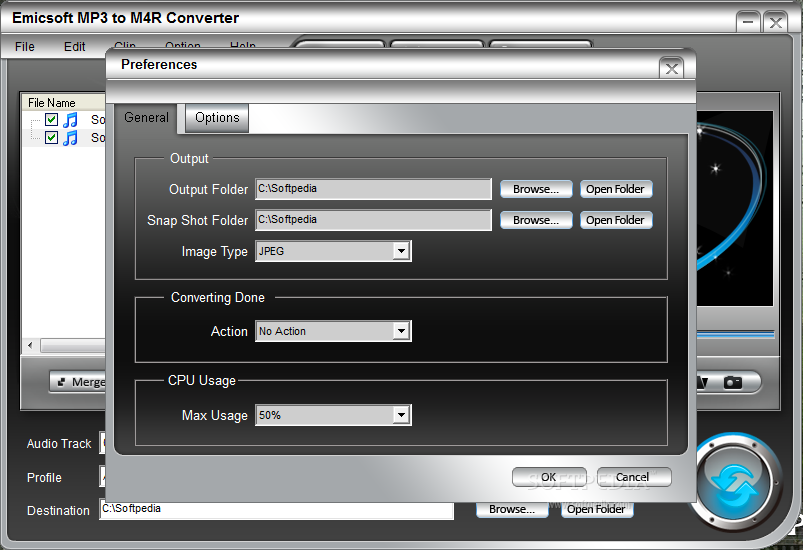
Task: Click music note icon of first file row
Action: click(70, 120)
